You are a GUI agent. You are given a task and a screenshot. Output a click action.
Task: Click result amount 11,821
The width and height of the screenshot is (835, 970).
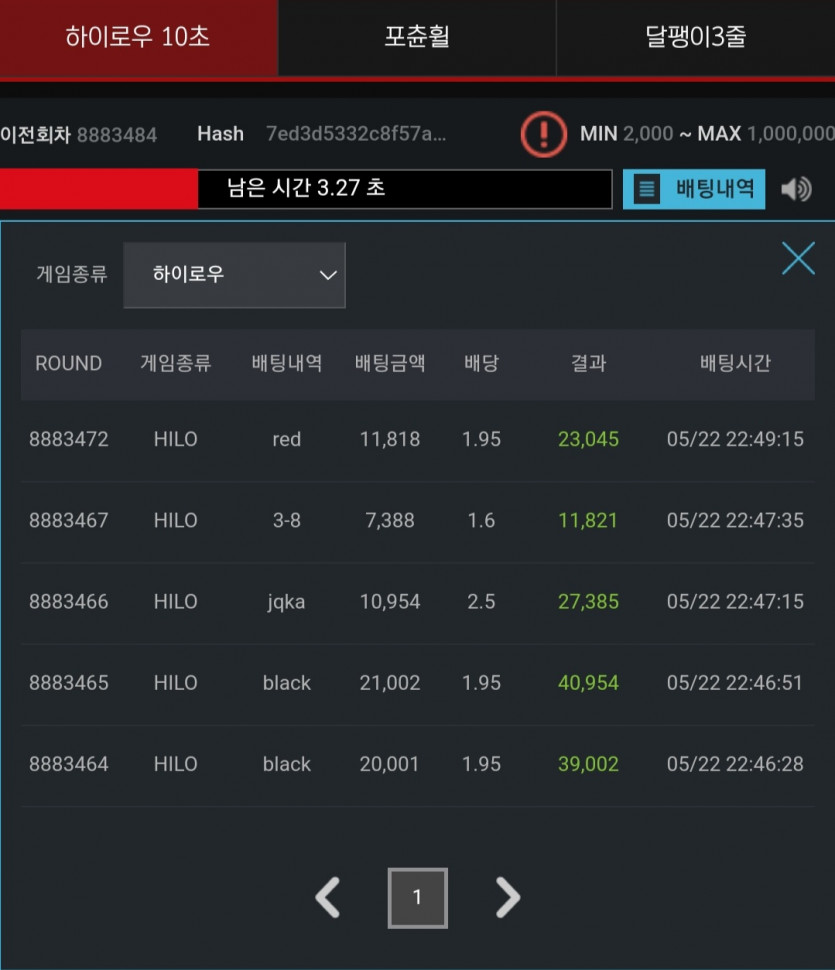coord(588,521)
